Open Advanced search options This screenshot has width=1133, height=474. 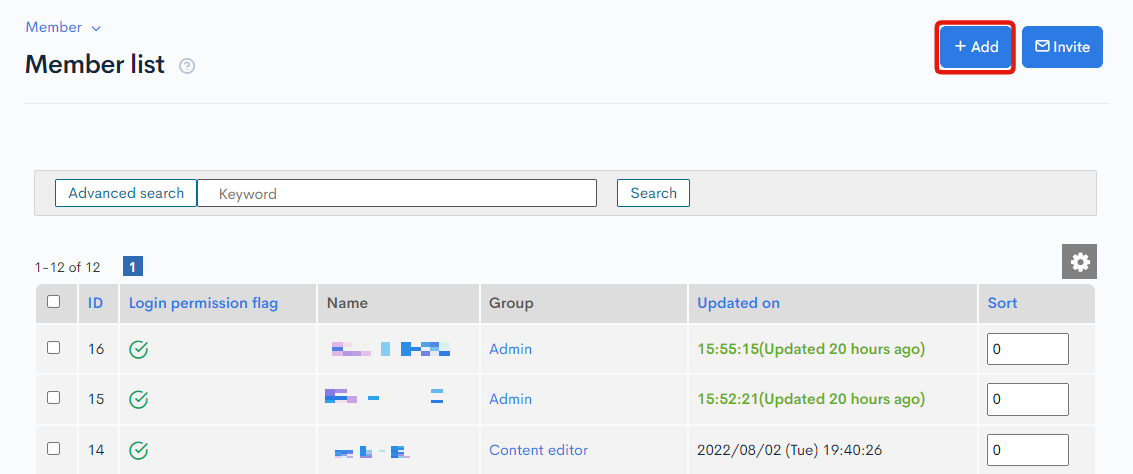[126, 193]
